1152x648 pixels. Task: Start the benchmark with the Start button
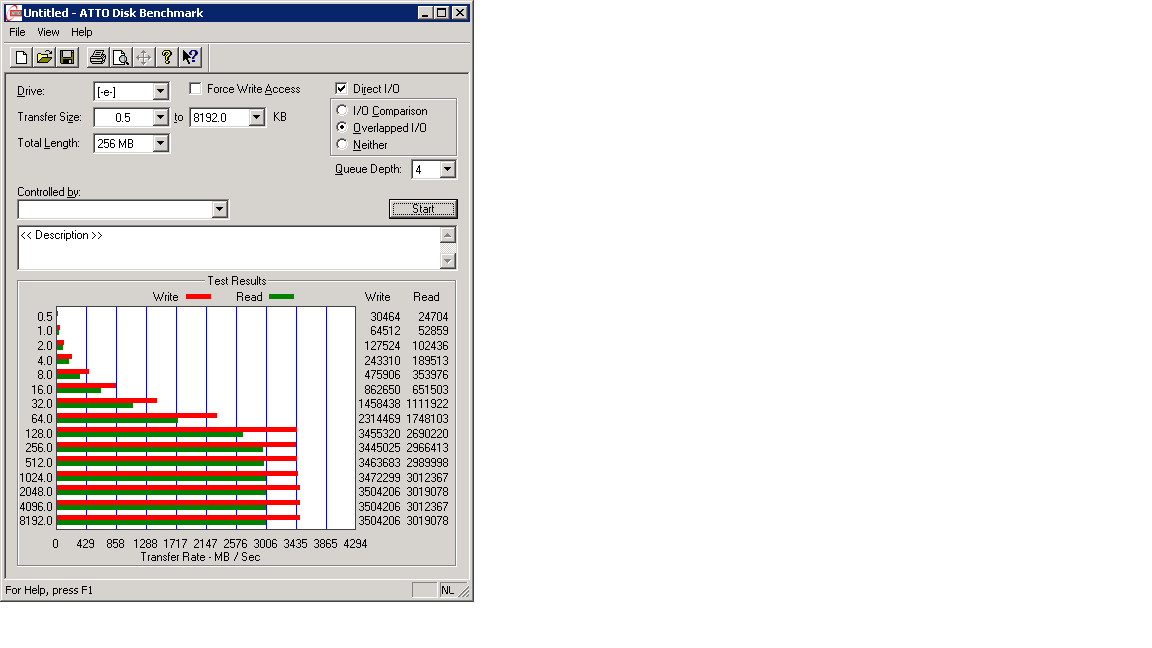[423, 209]
